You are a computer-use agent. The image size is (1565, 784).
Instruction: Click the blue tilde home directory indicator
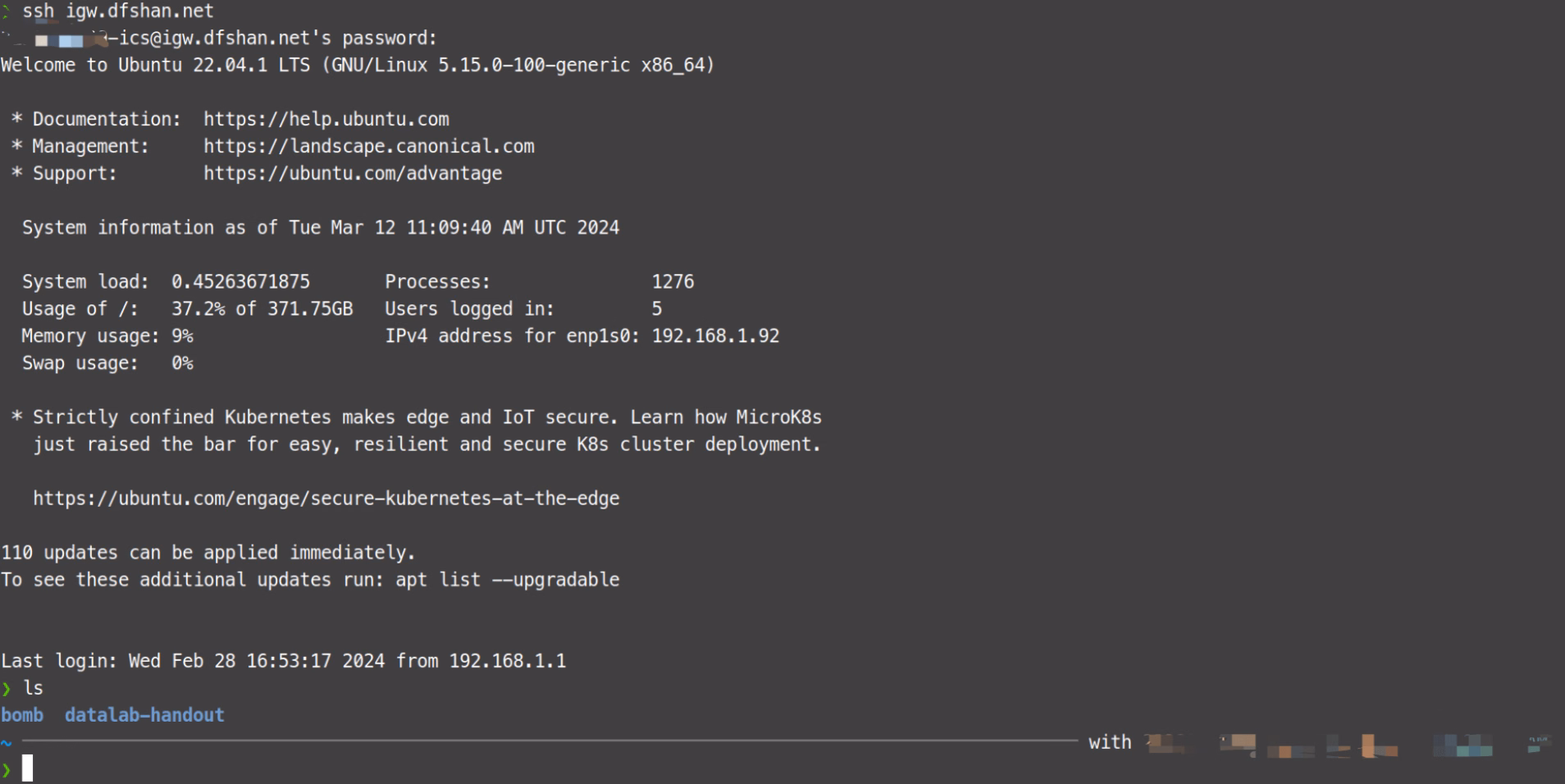[x=6, y=743]
